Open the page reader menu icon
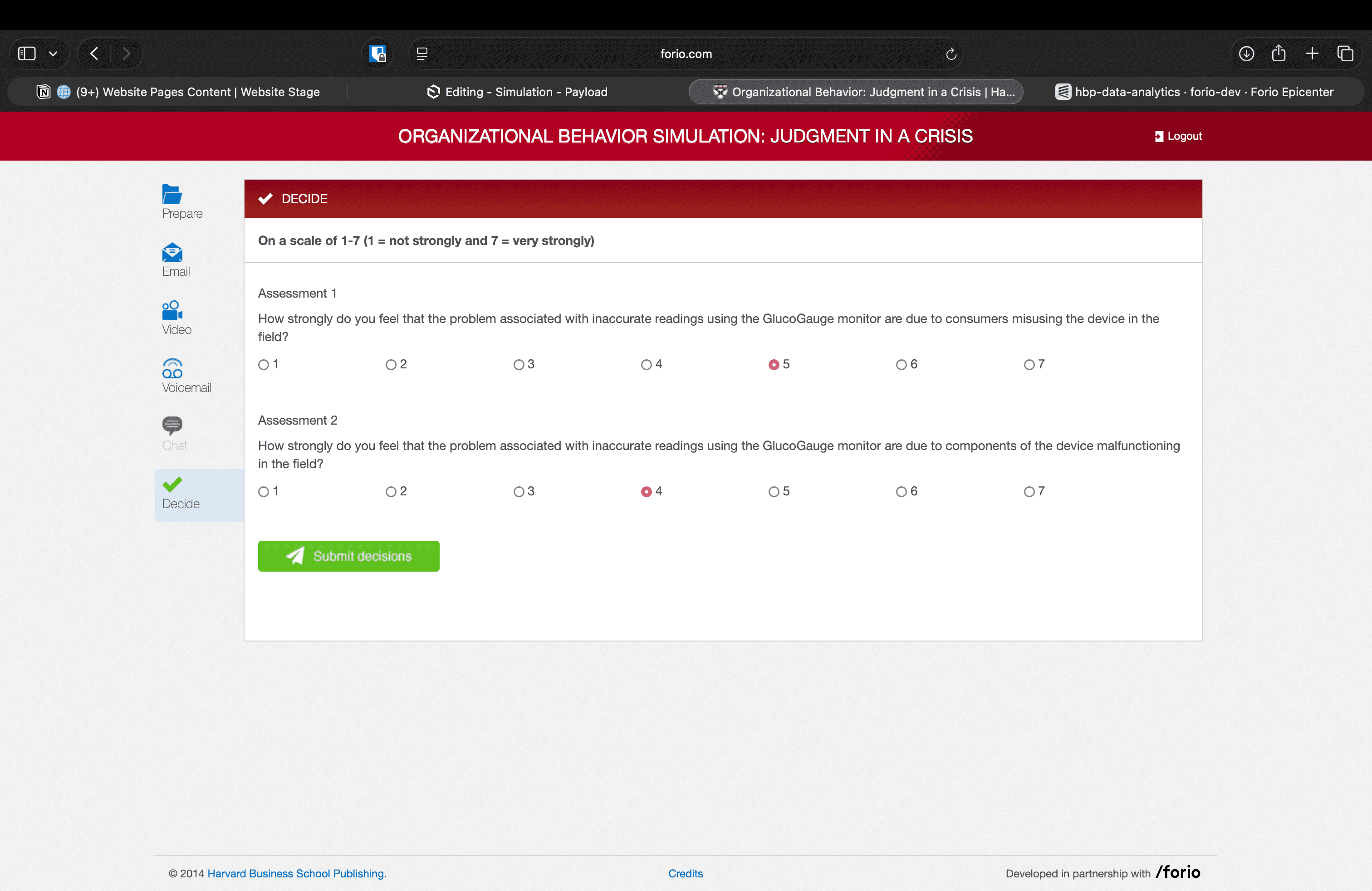This screenshot has height=891, width=1372. tap(422, 54)
